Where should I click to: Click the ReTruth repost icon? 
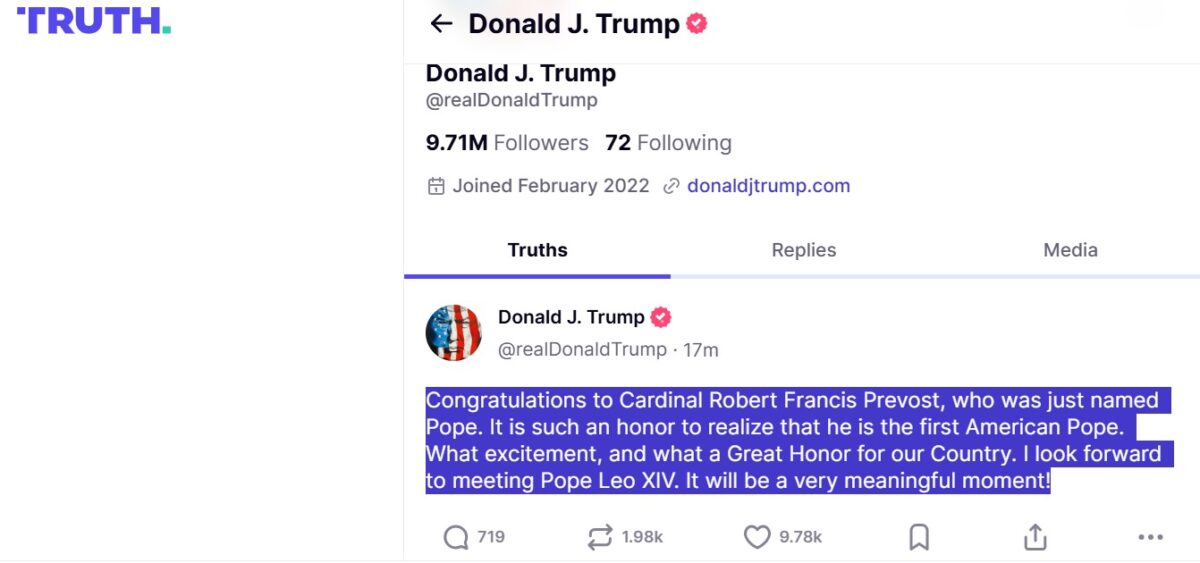599,538
